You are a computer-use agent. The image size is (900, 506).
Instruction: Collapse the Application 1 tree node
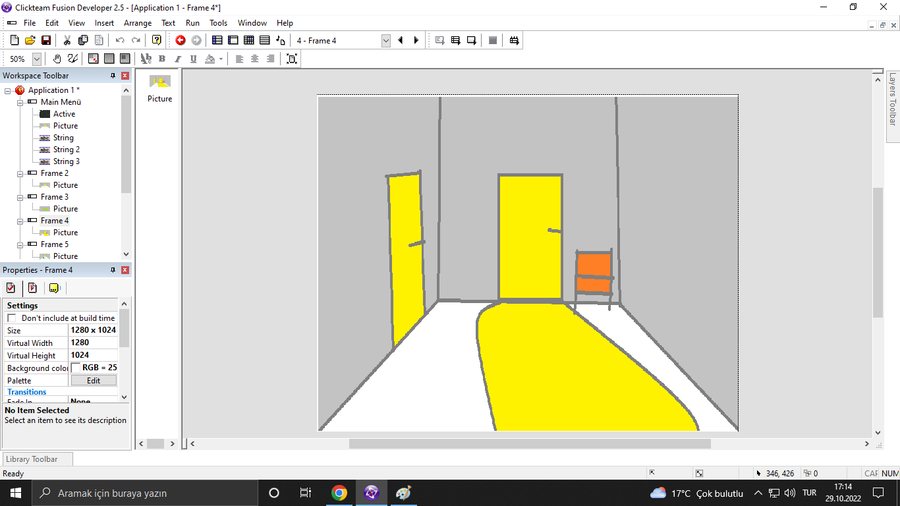point(7,90)
